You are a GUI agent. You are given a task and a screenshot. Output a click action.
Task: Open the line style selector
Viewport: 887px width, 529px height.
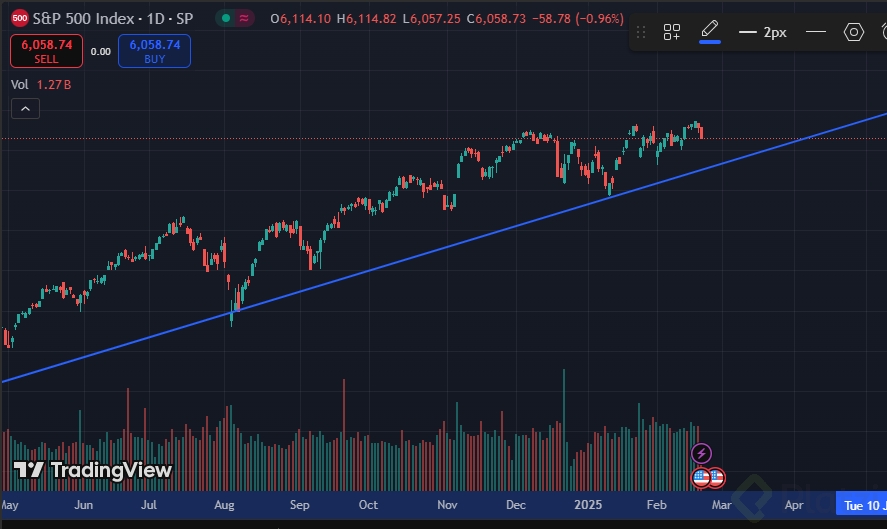816,32
